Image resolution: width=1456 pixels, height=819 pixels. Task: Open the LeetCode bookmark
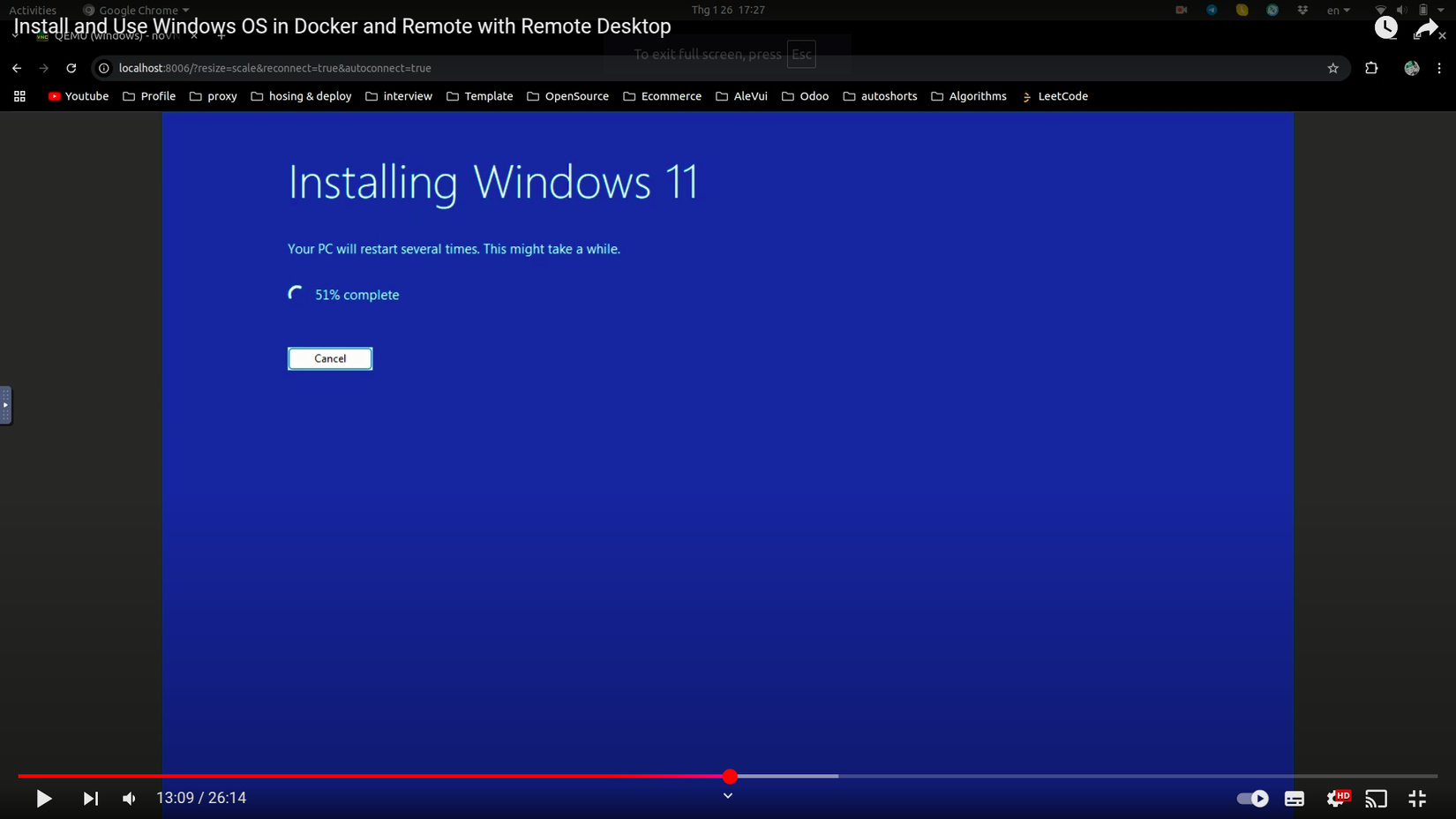coord(1062,96)
